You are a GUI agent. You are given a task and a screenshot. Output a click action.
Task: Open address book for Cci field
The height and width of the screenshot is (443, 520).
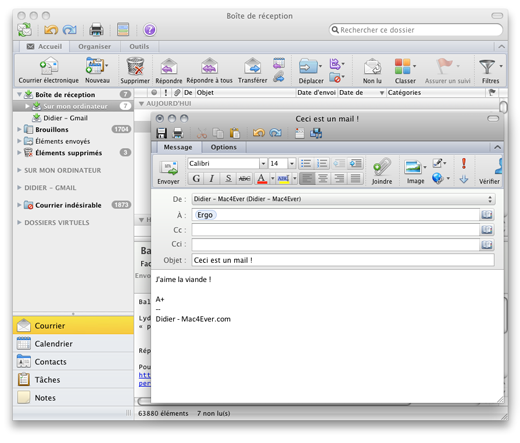[487, 245]
